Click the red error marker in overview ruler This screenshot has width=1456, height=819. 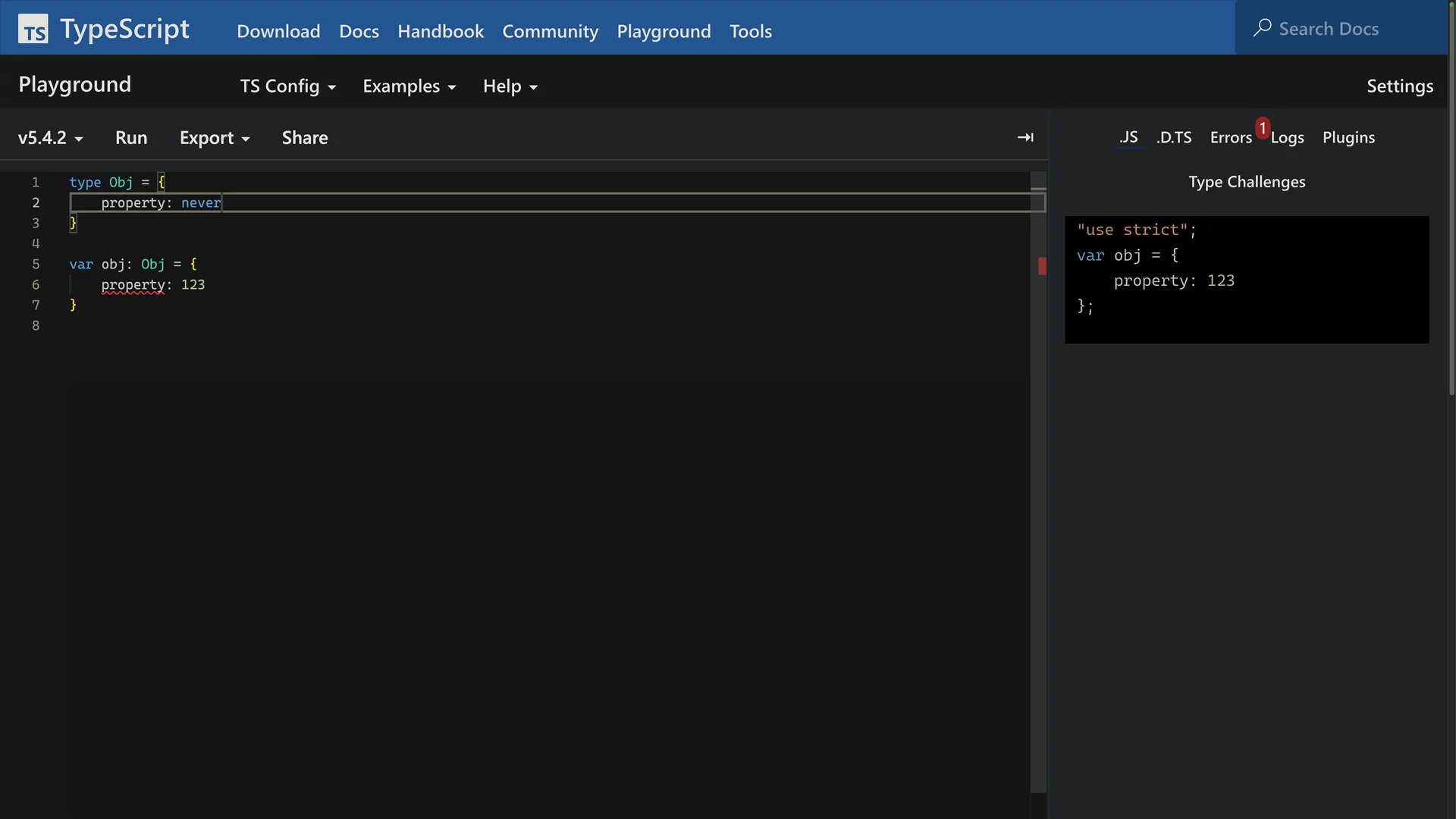(x=1042, y=265)
